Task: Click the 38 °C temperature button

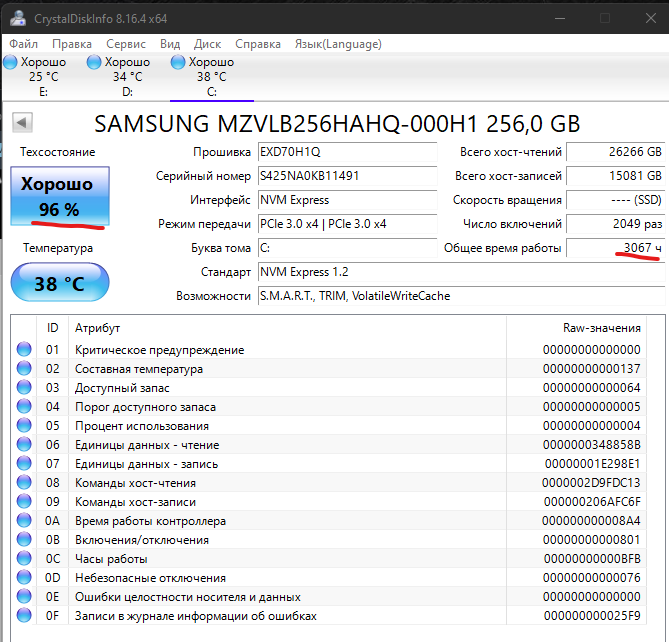Action: click(60, 282)
